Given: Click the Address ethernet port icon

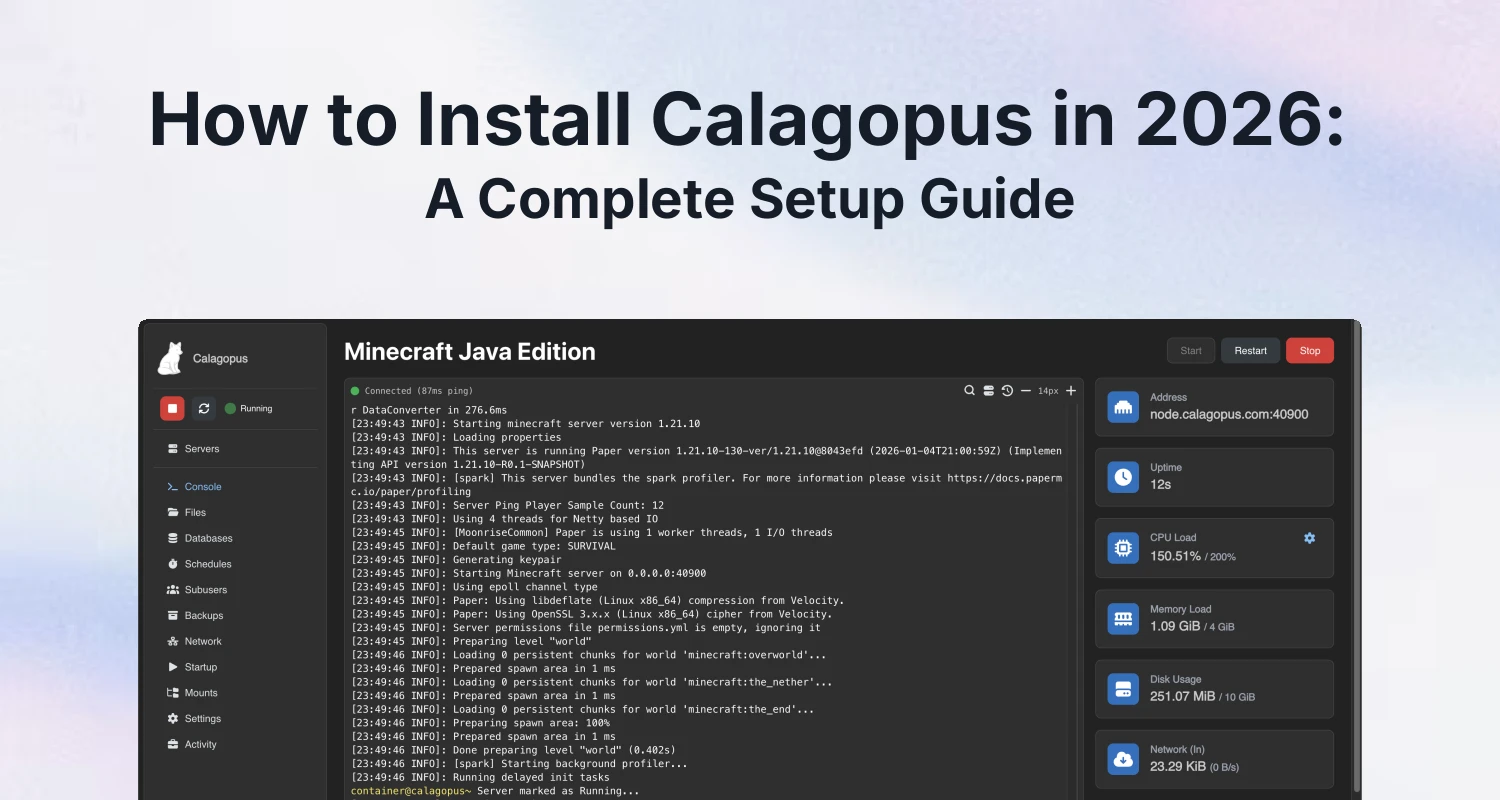Looking at the screenshot, I should point(1123,407).
